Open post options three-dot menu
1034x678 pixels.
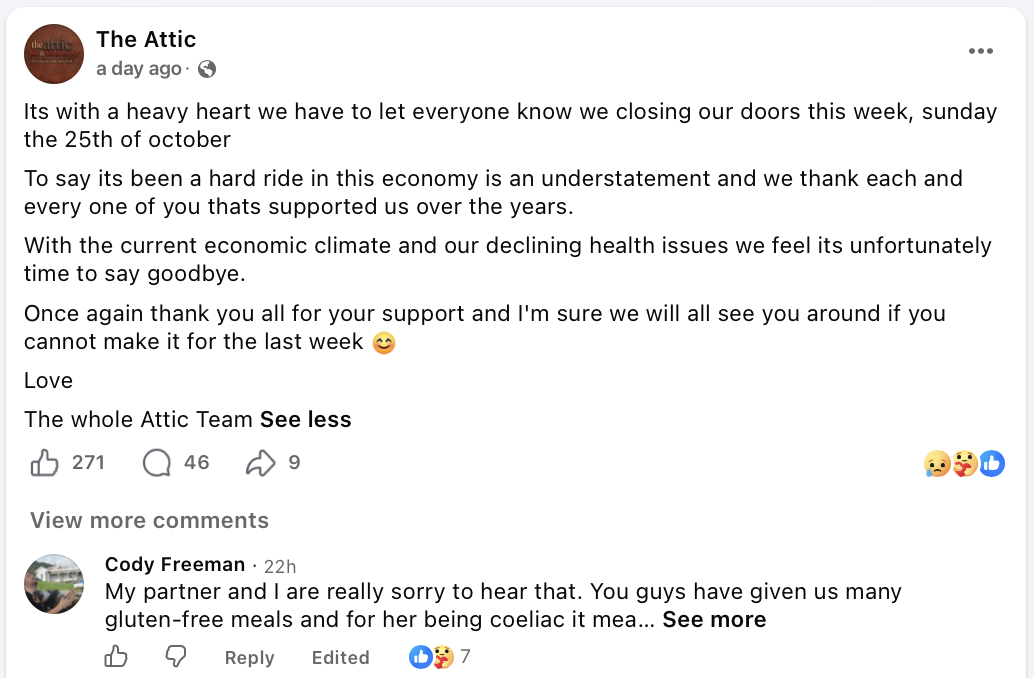[981, 51]
